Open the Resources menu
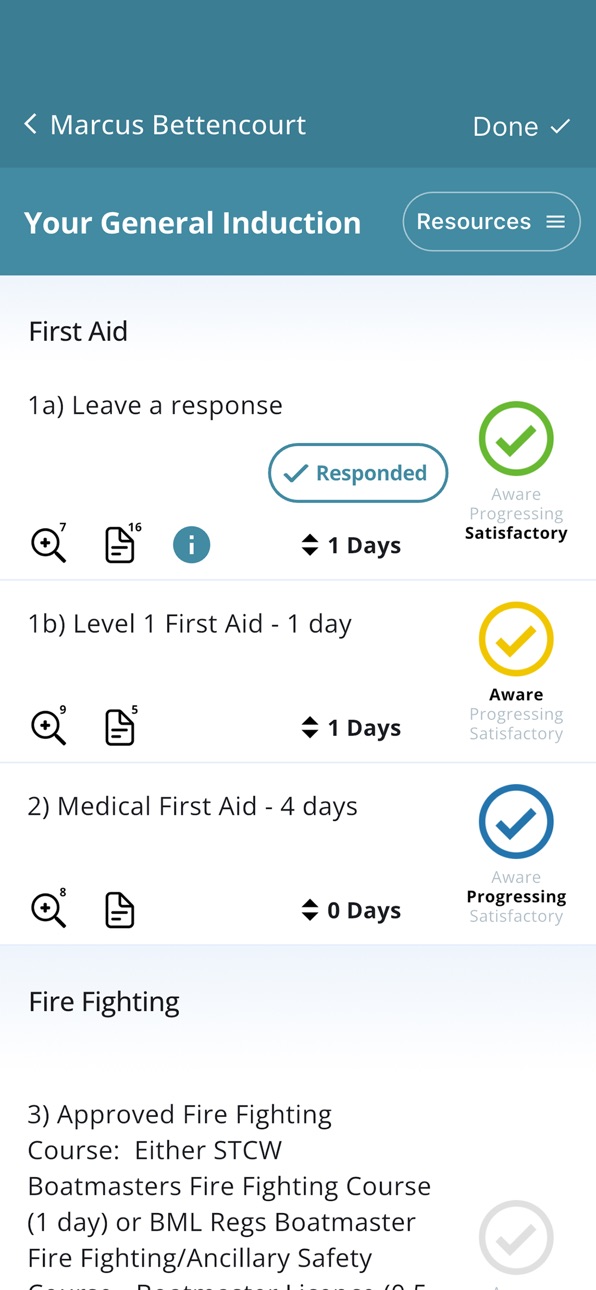The width and height of the screenshot is (596, 1290). [x=492, y=222]
